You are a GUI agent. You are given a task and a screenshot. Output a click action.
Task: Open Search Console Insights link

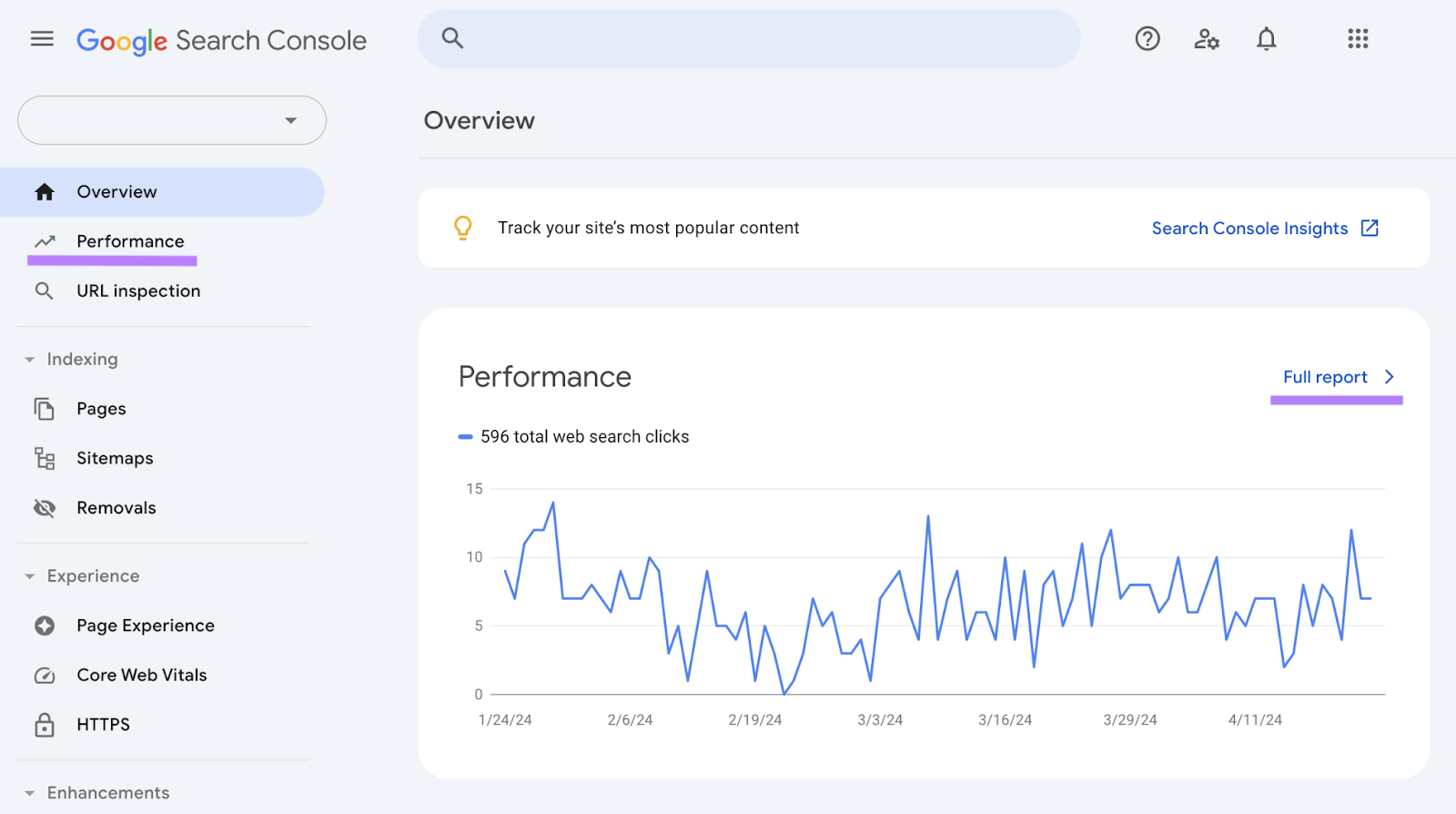(1249, 229)
